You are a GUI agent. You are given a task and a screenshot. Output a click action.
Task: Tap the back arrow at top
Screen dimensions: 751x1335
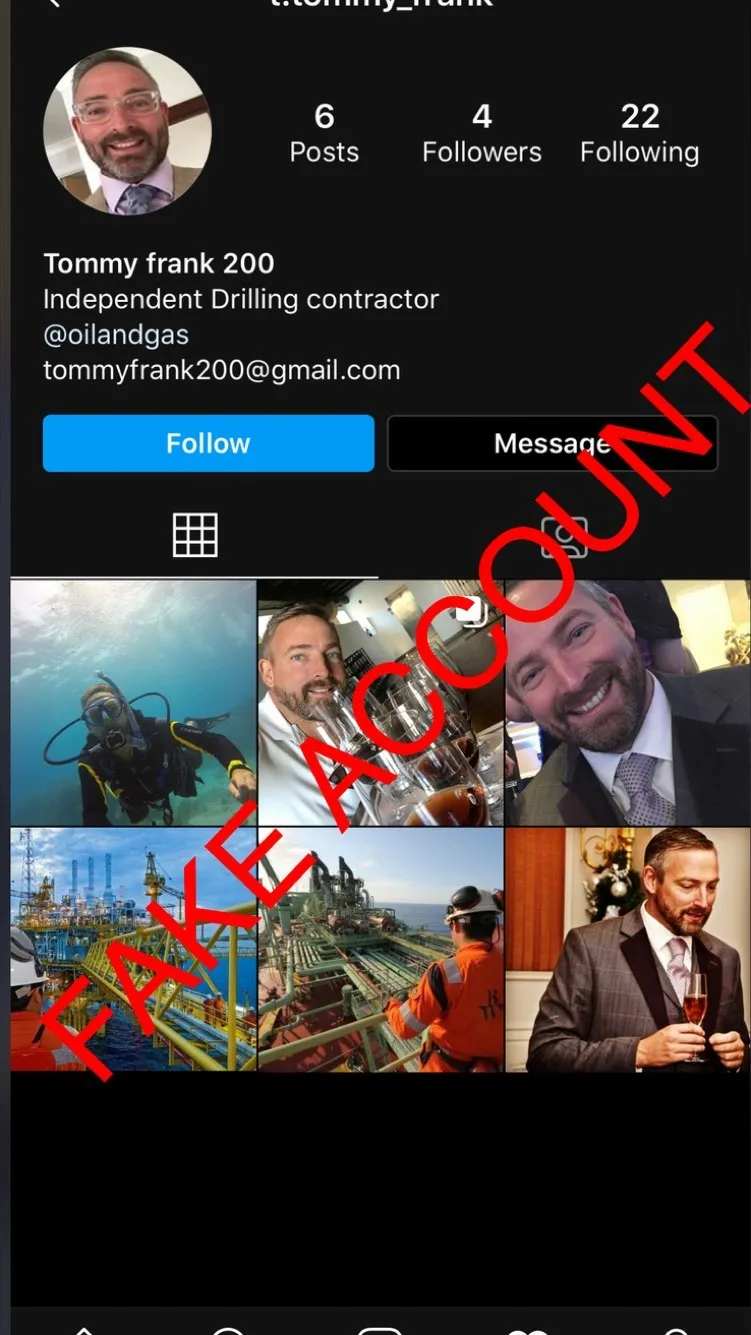[53, 4]
